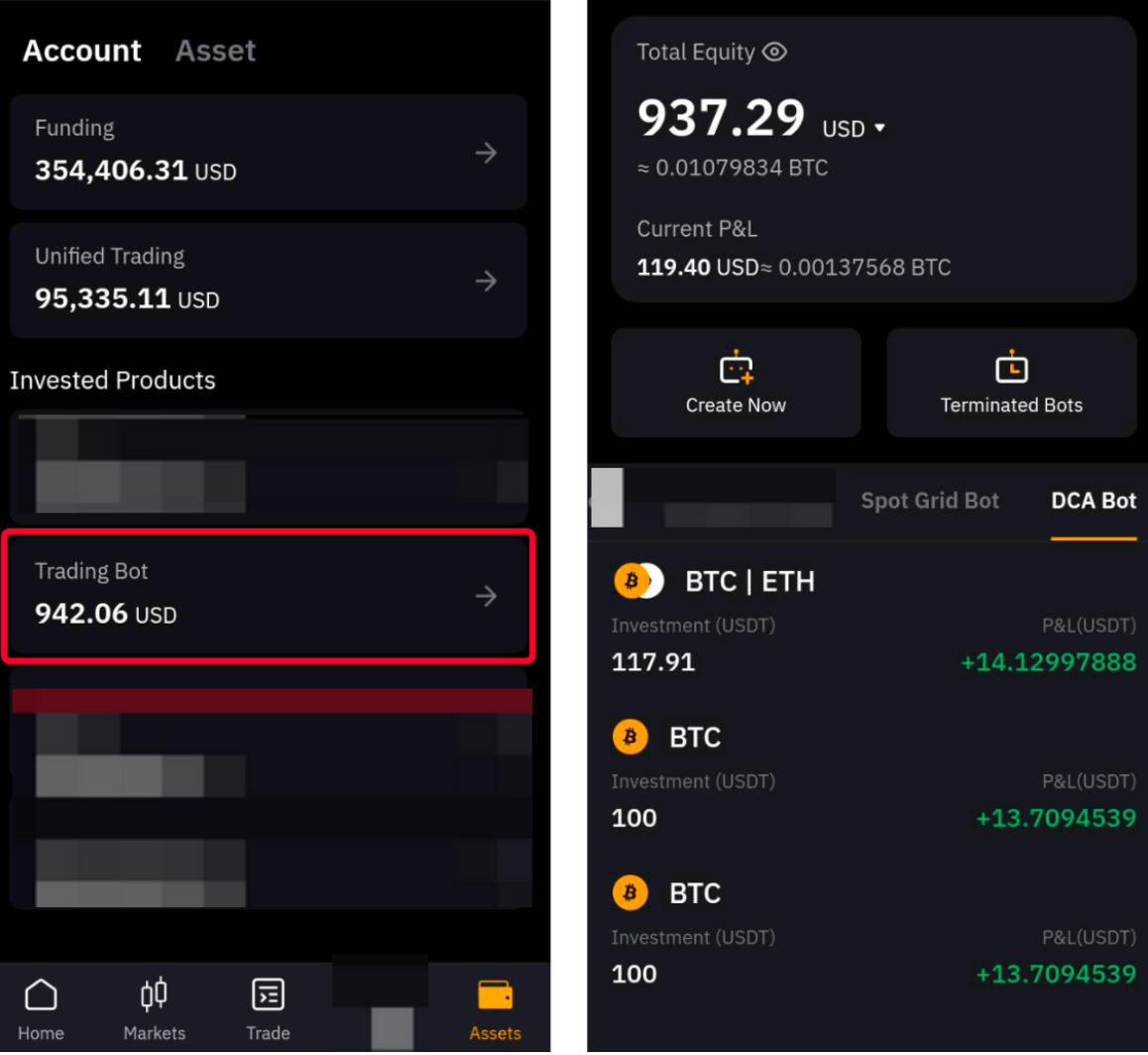This screenshot has width=1148, height=1055.
Task: Select the Assets wallet icon
Action: tap(495, 995)
